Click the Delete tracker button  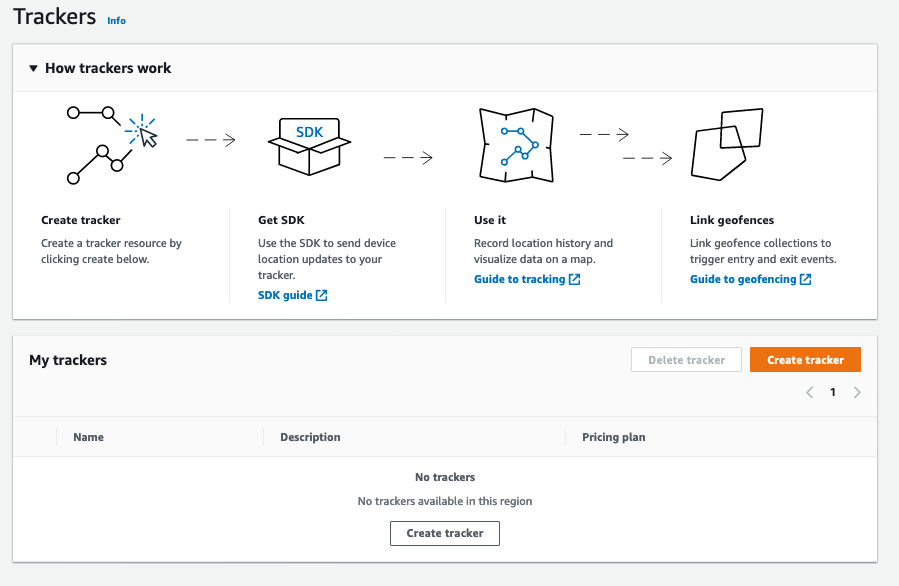(686, 359)
